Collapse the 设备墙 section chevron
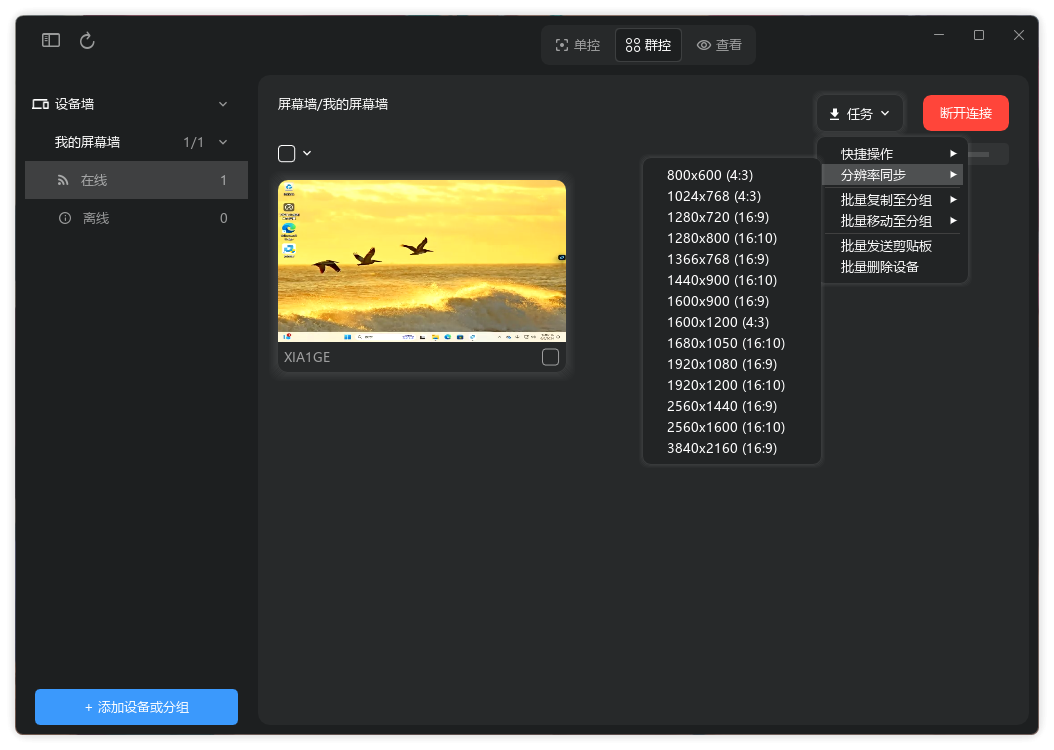This screenshot has height=750, width=1054. tap(223, 104)
